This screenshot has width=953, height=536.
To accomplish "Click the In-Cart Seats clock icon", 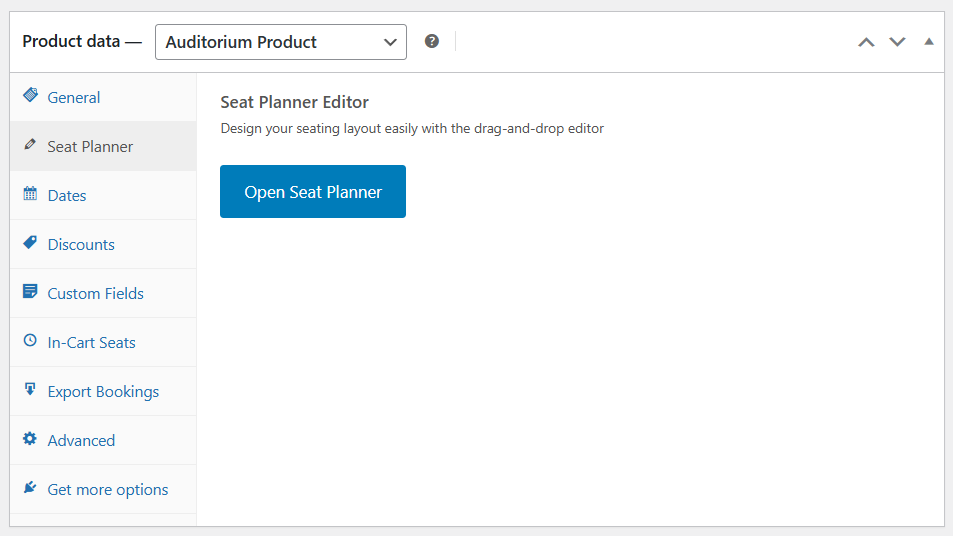I will coord(30,341).
